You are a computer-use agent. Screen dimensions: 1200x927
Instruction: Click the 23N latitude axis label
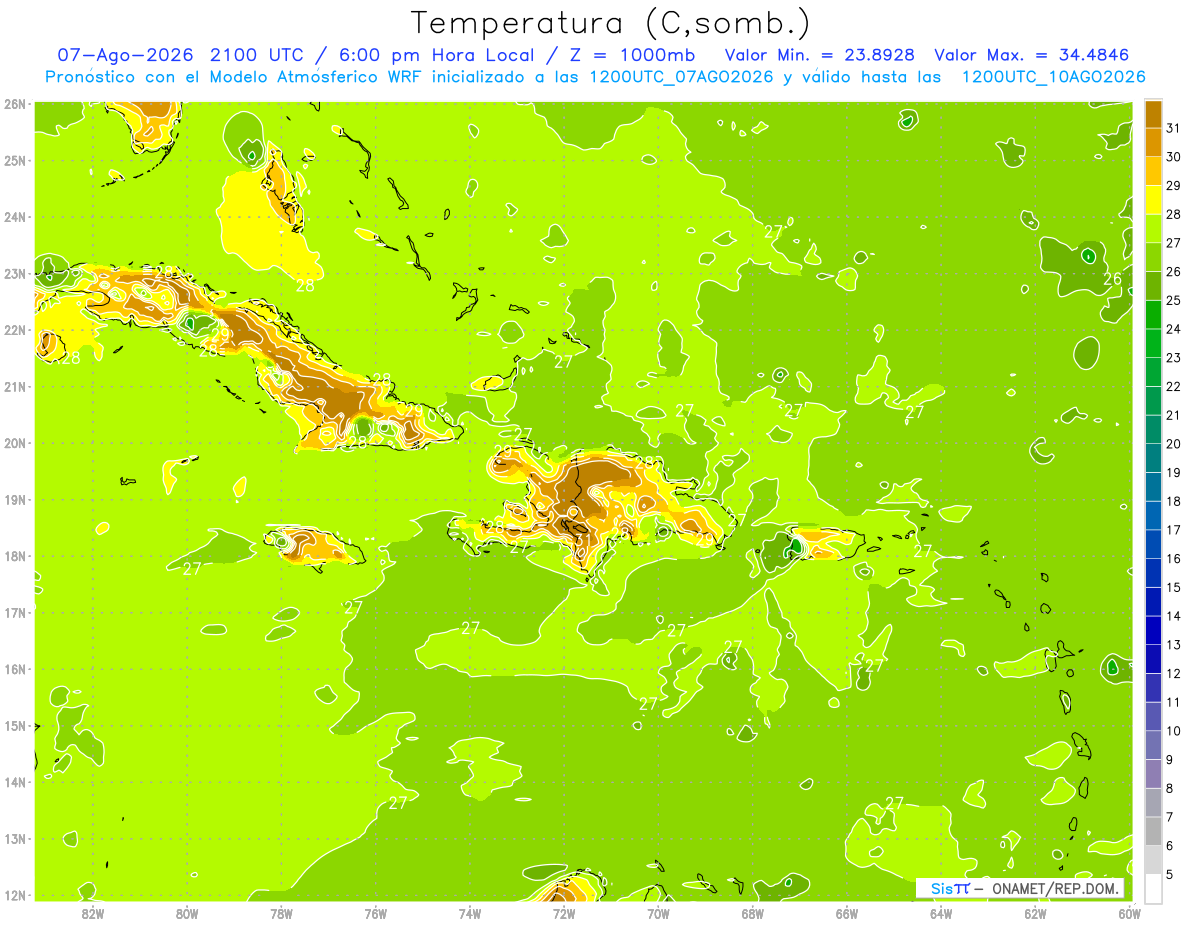click(15, 274)
